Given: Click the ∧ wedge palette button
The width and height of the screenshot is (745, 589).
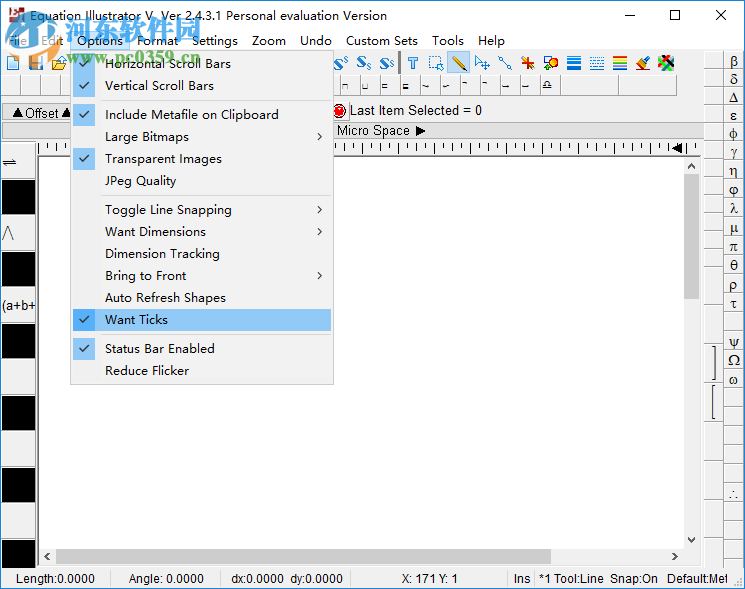Looking at the screenshot, I should coord(19,233).
